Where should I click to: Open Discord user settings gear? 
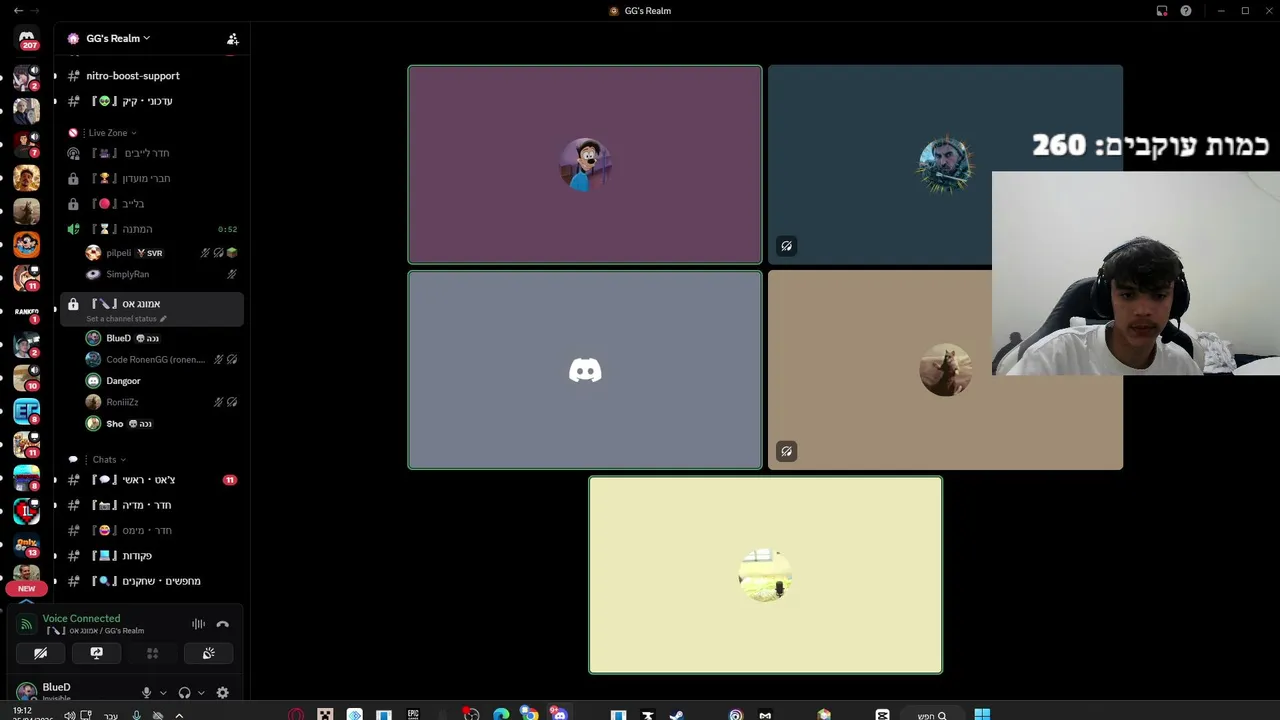[x=223, y=692]
